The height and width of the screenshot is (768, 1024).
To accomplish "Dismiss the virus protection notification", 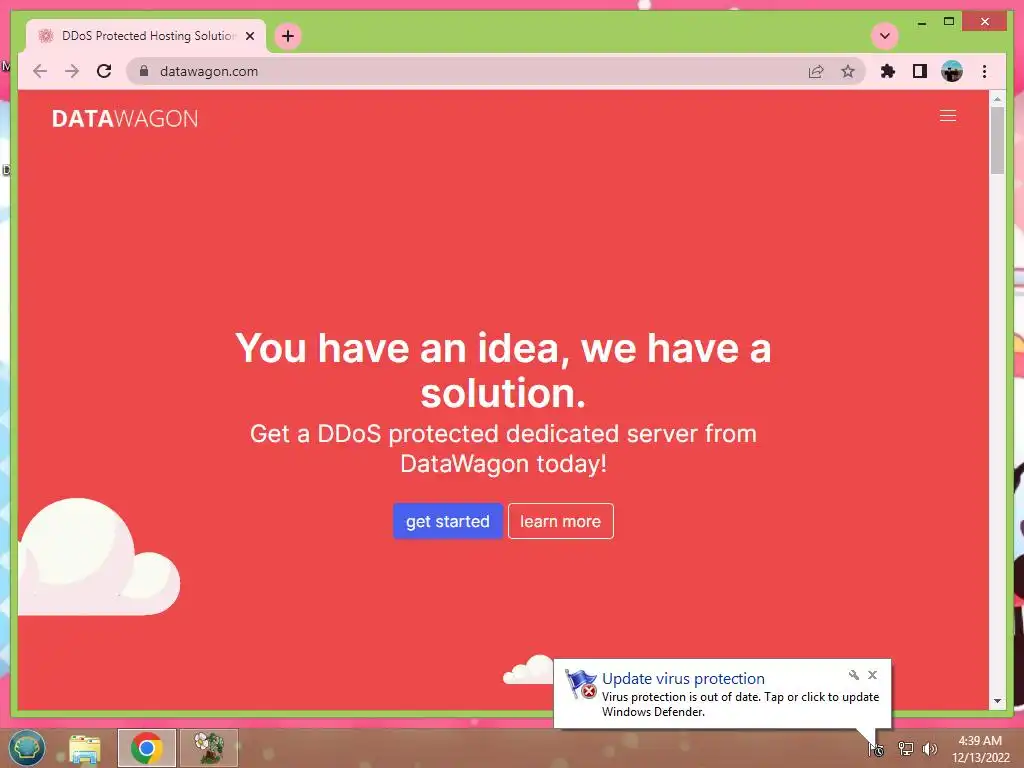I will (872, 675).
